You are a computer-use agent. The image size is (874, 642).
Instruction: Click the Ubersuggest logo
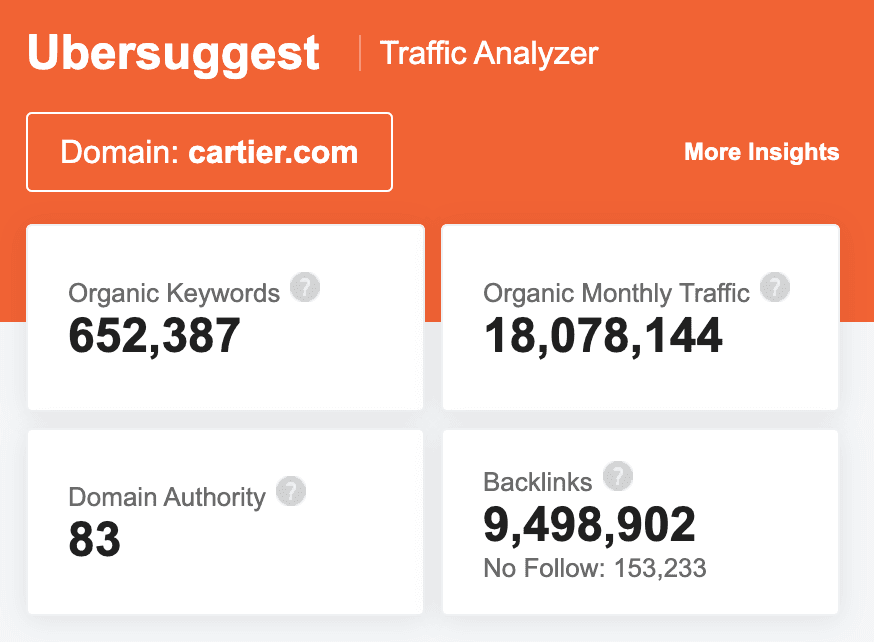(174, 53)
